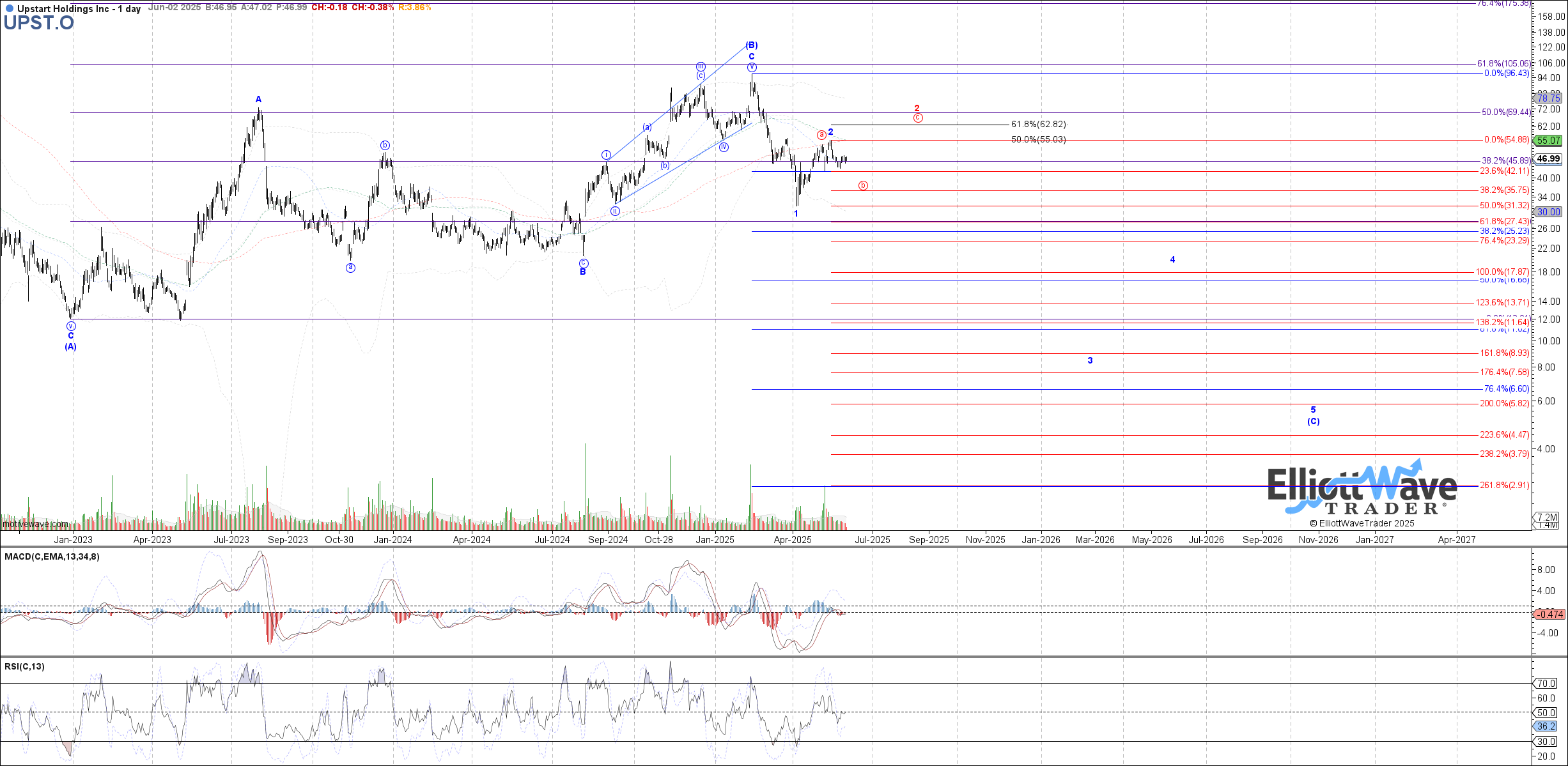Click the CH:-0.38% percent change value
1568x766 pixels.
coord(373,8)
